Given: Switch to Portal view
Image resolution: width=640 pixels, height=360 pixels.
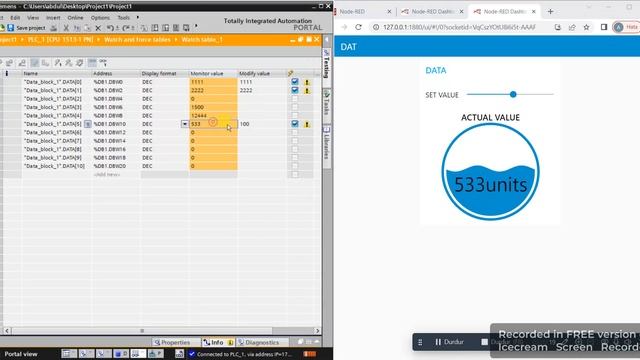Looking at the screenshot, I should coord(21,354).
